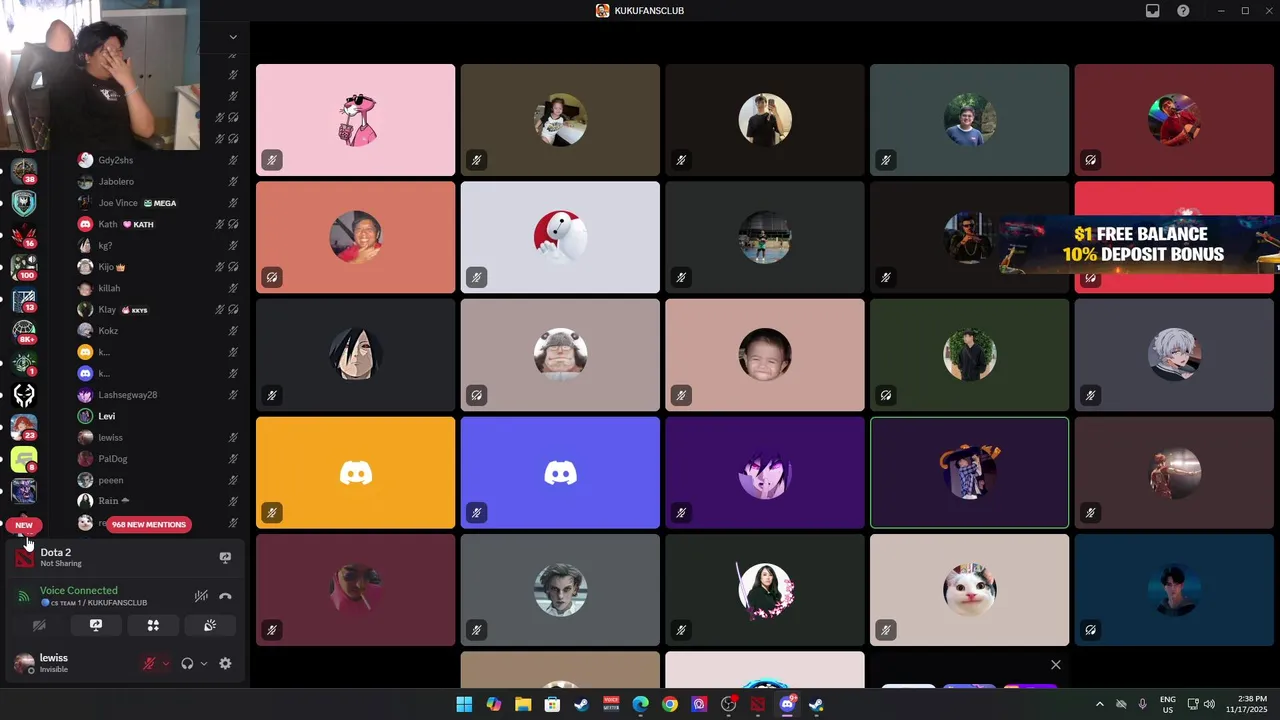The image size is (1280, 720).
Task: Launch Google Chrome from taskbar
Action: [670, 704]
